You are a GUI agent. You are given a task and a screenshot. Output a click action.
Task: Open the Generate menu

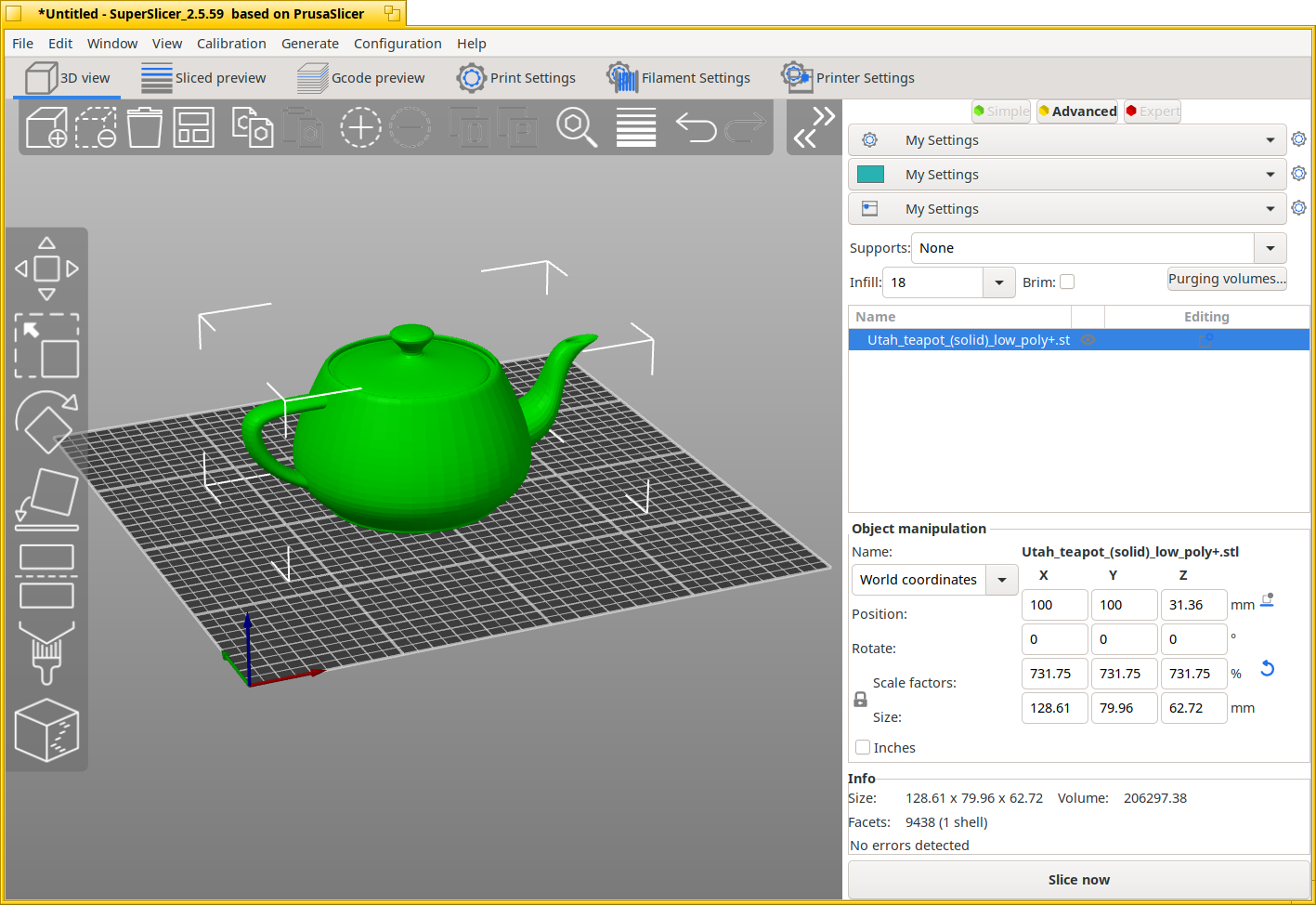pyautogui.click(x=310, y=44)
